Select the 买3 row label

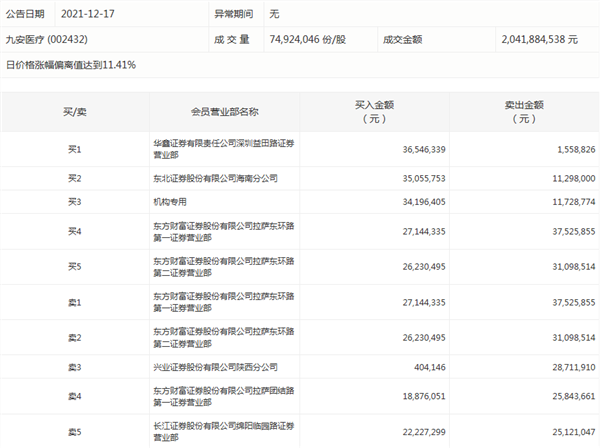click(x=75, y=202)
